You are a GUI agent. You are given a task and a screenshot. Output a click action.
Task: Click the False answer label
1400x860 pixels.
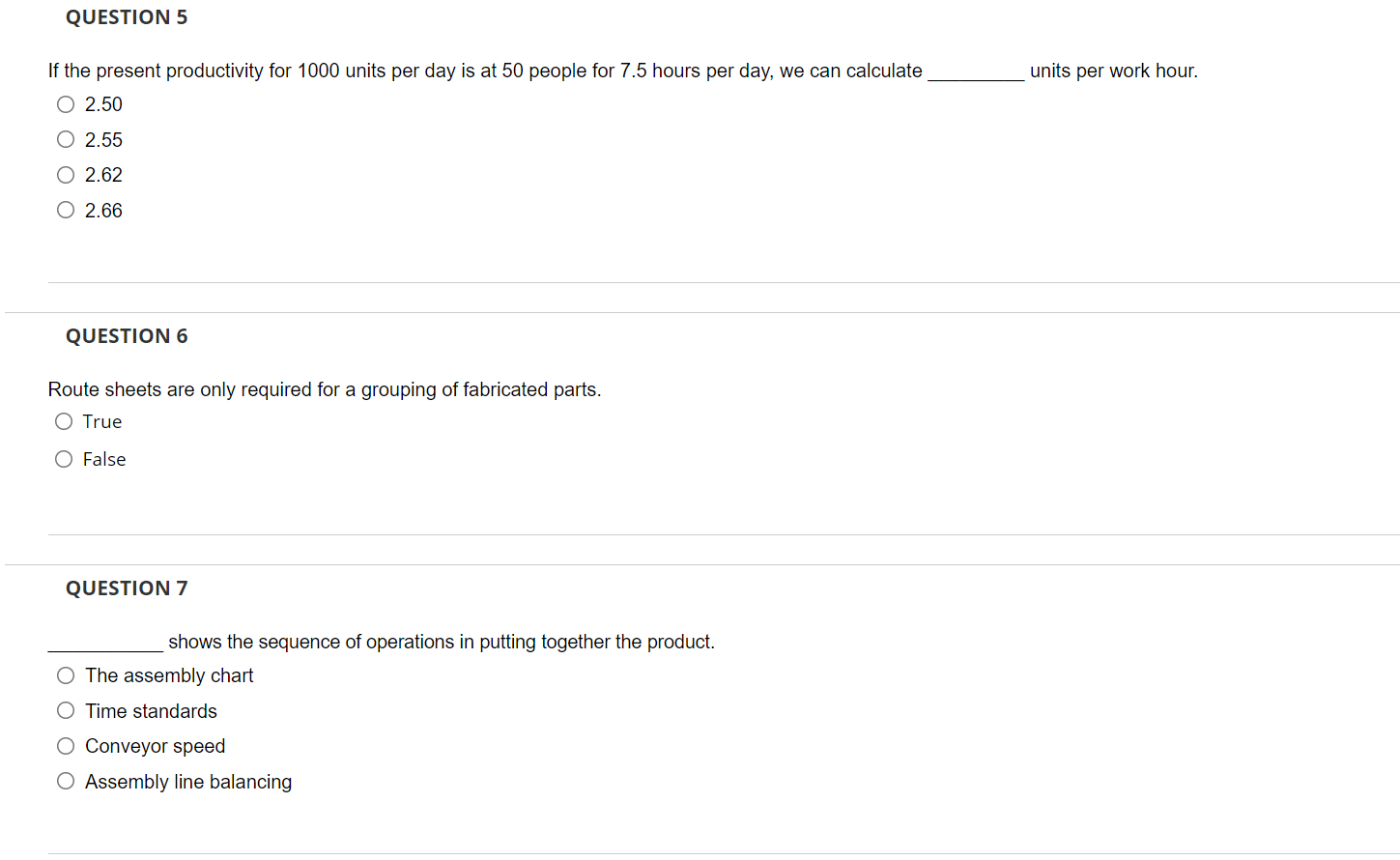coord(105,459)
